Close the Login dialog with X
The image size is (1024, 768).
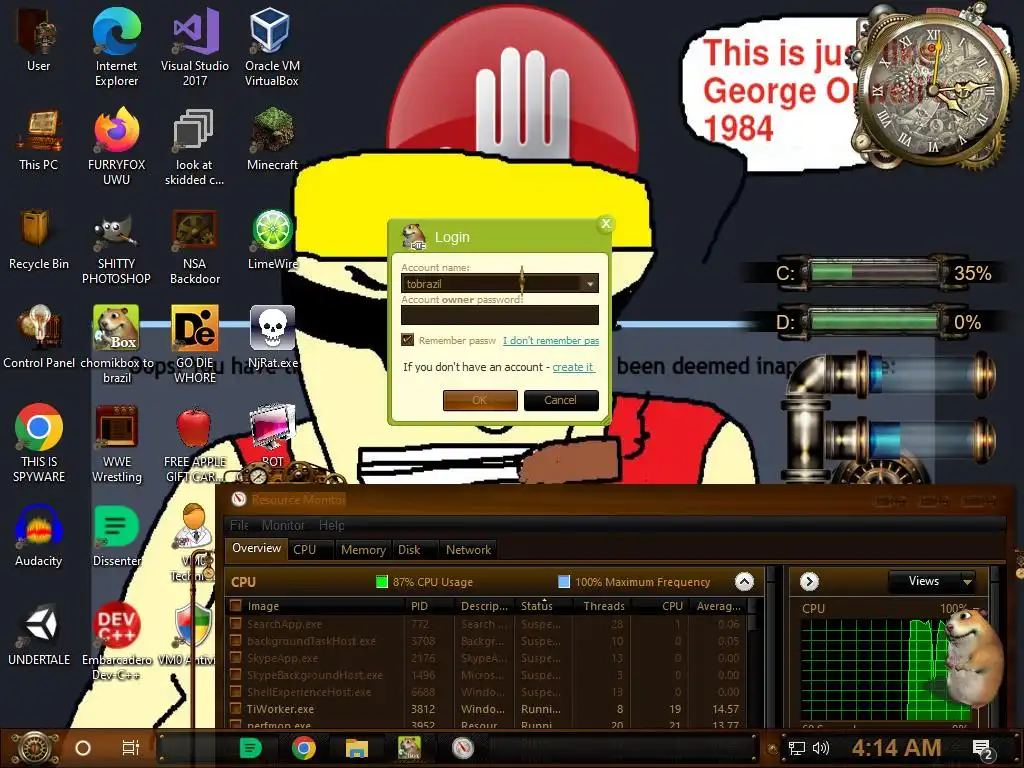coord(606,224)
